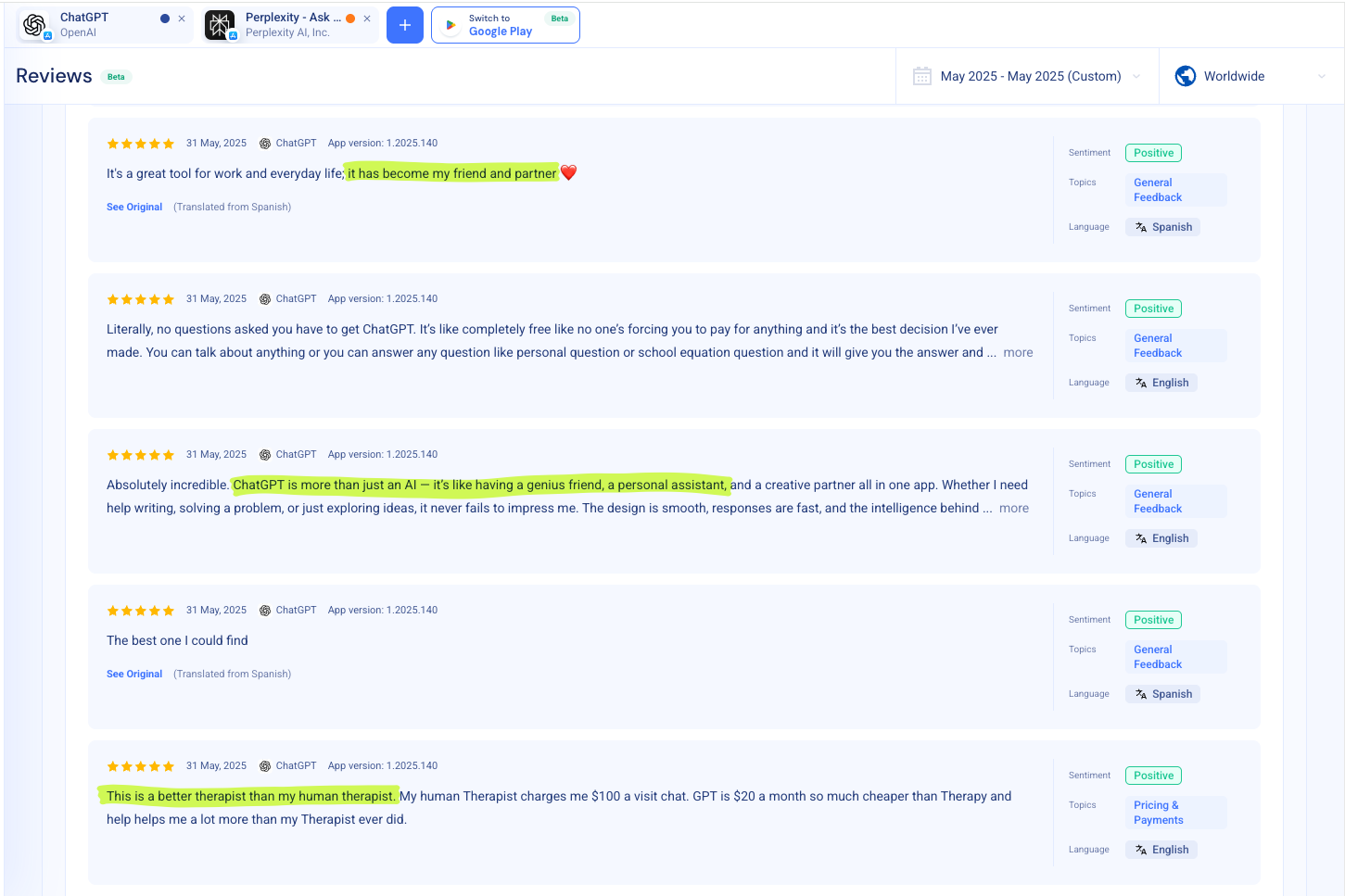Image resolution: width=1345 pixels, height=896 pixels.
Task: Click the star rating of the 'Absolutely incredible' review
Action: click(x=141, y=455)
